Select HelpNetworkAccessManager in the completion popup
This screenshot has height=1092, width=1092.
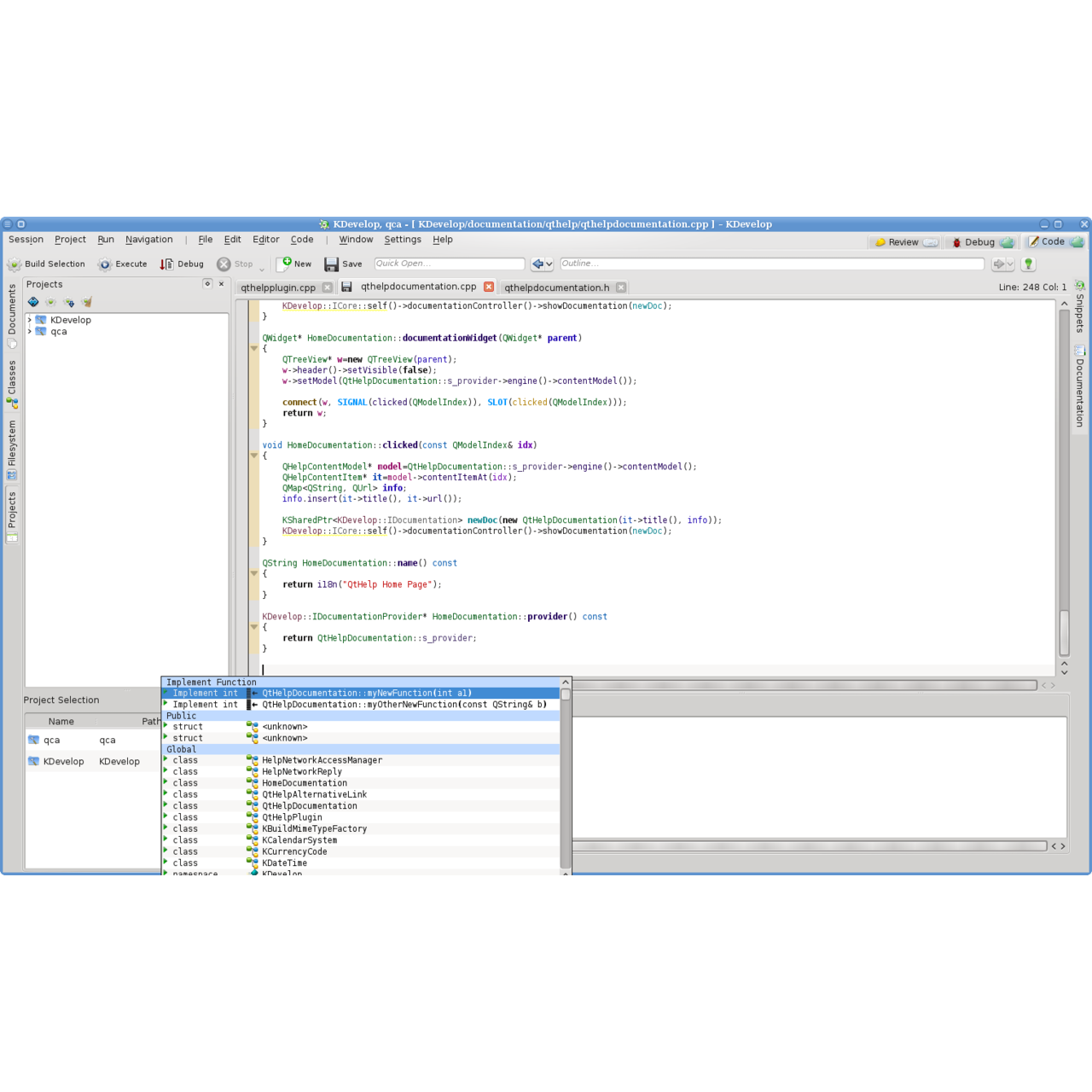[x=321, y=760]
